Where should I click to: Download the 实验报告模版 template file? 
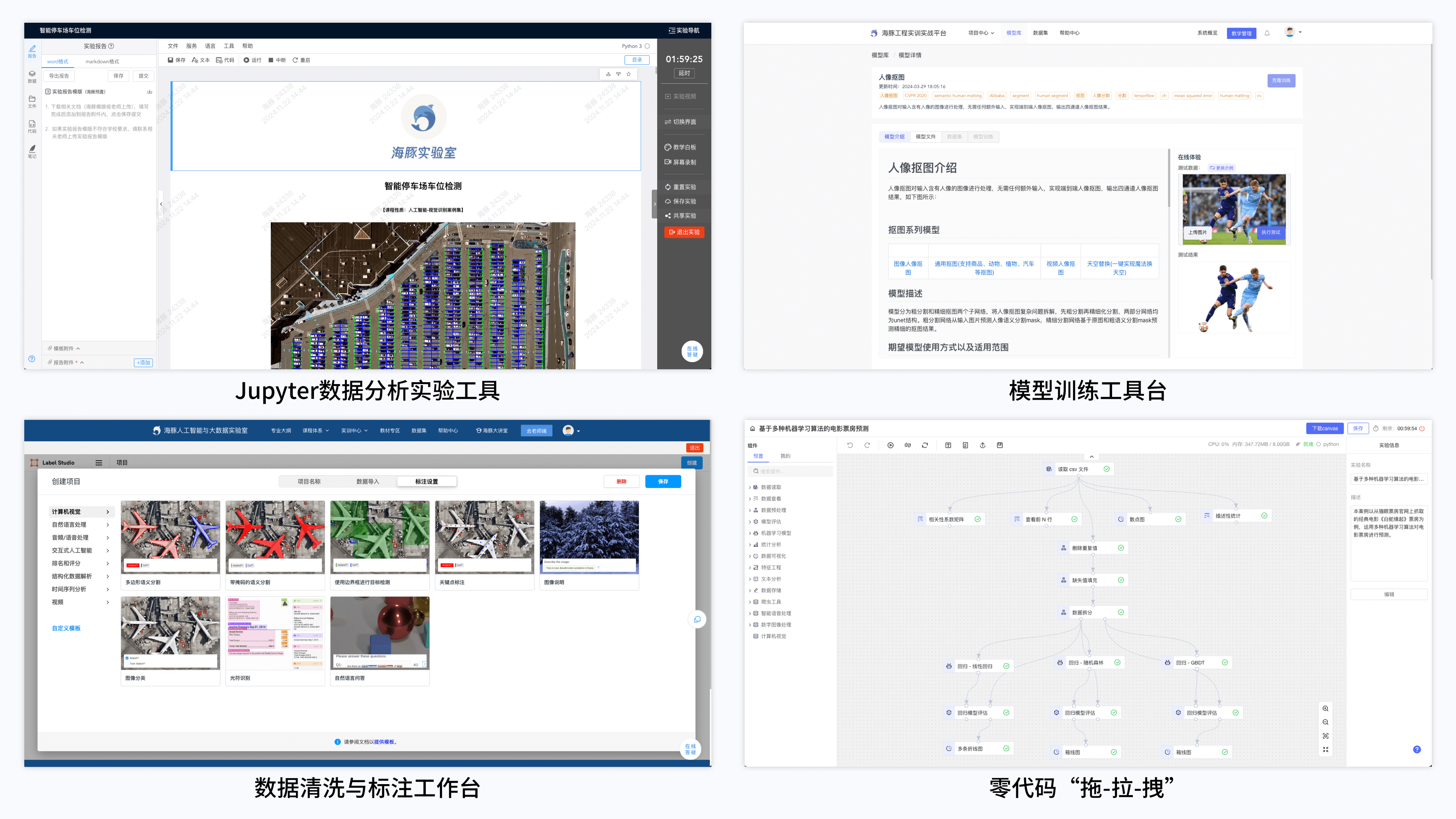click(150, 91)
